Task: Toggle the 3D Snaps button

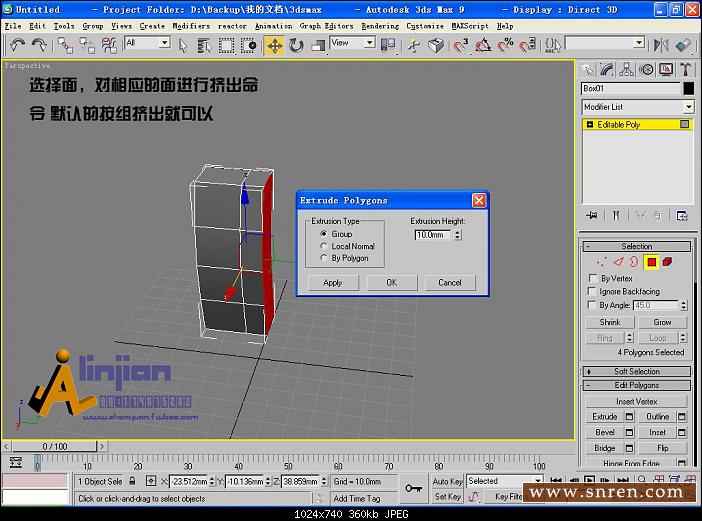Action: (461, 45)
